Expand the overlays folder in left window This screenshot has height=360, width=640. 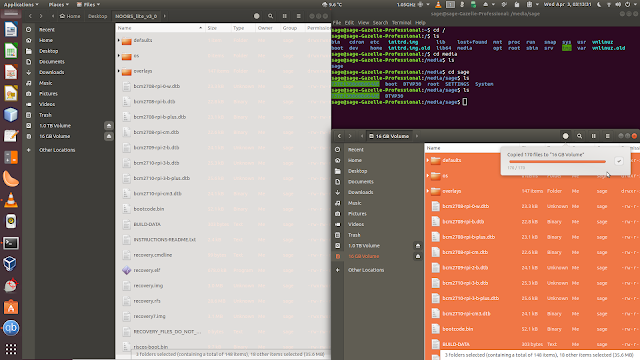[x=119, y=71]
